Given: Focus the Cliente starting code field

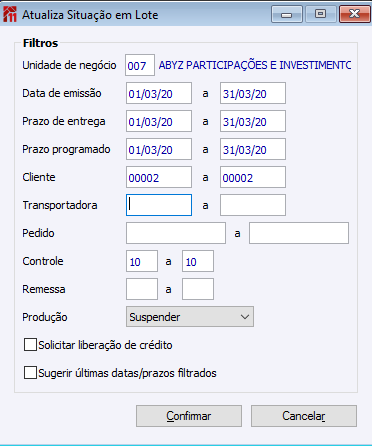Looking at the screenshot, I should [x=159, y=177].
